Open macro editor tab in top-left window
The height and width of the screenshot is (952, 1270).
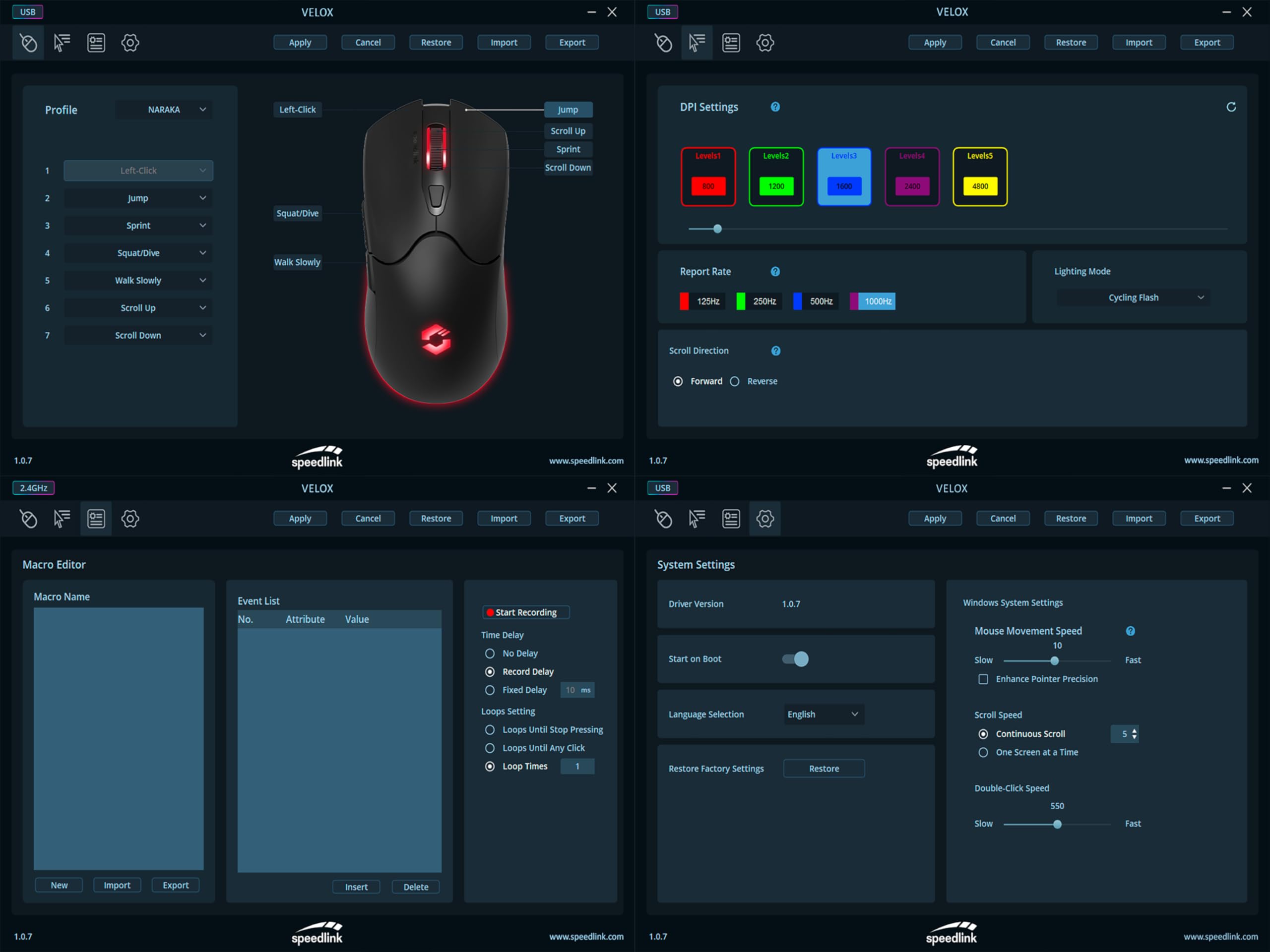[x=96, y=43]
